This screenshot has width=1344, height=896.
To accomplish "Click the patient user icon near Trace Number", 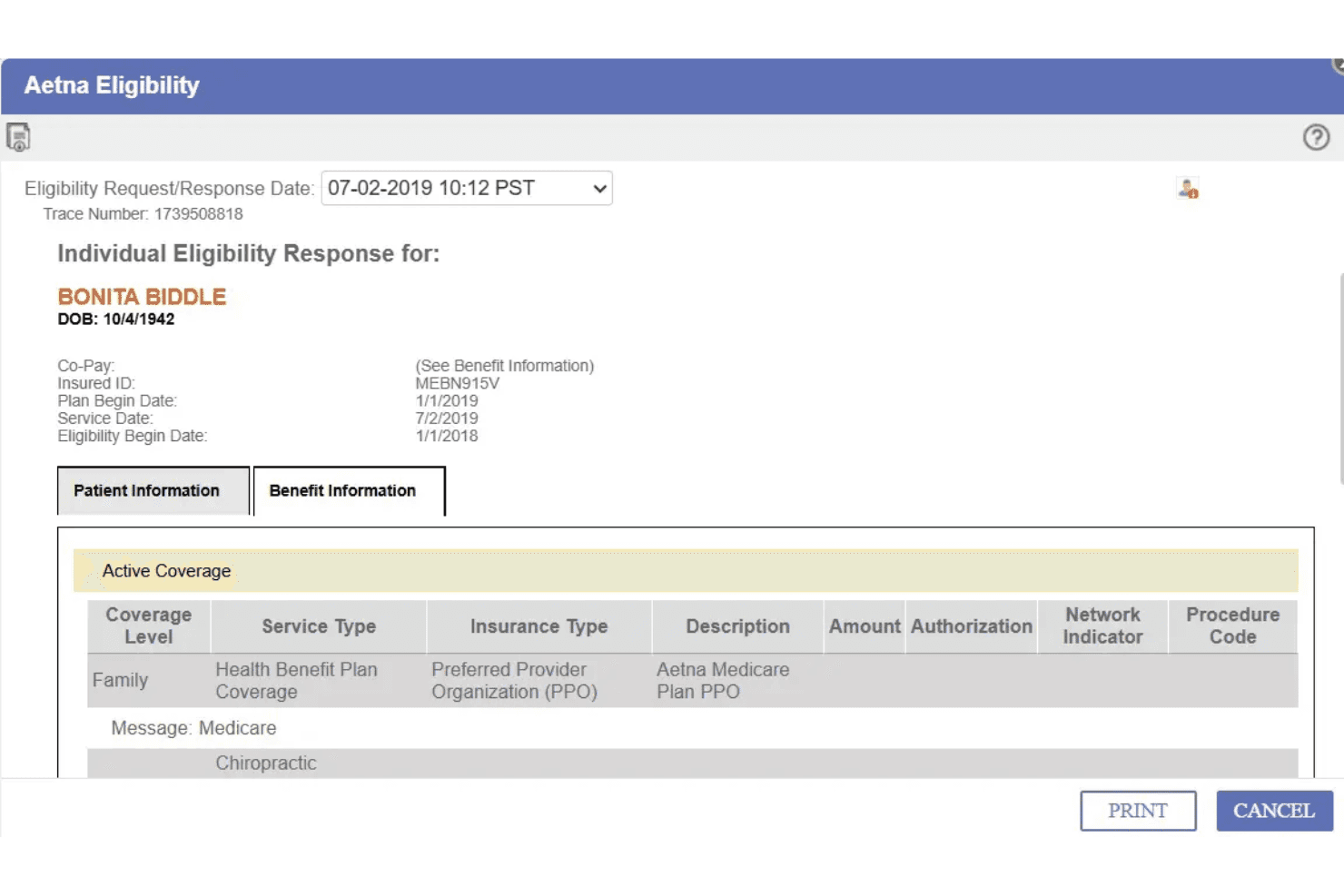I will coord(1188,189).
